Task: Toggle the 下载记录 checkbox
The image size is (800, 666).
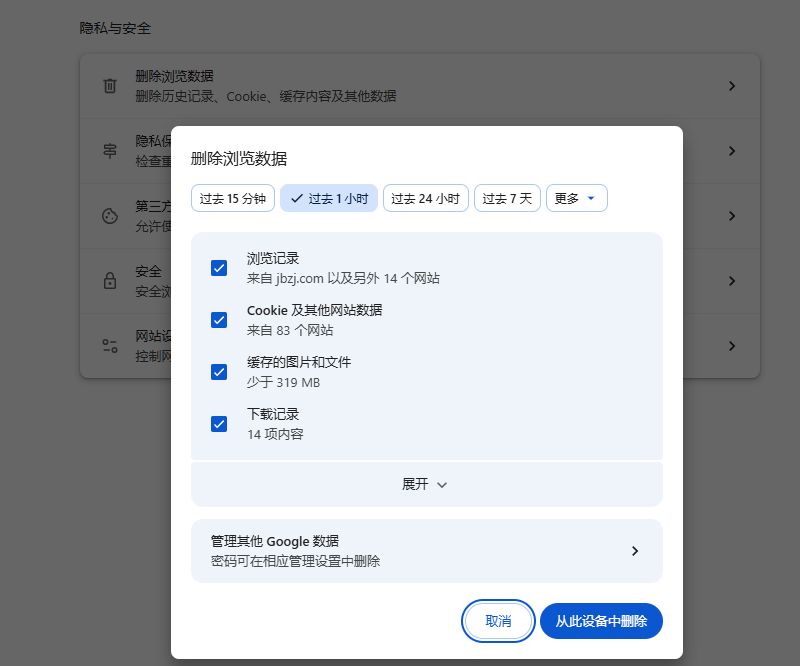Action: (x=219, y=424)
